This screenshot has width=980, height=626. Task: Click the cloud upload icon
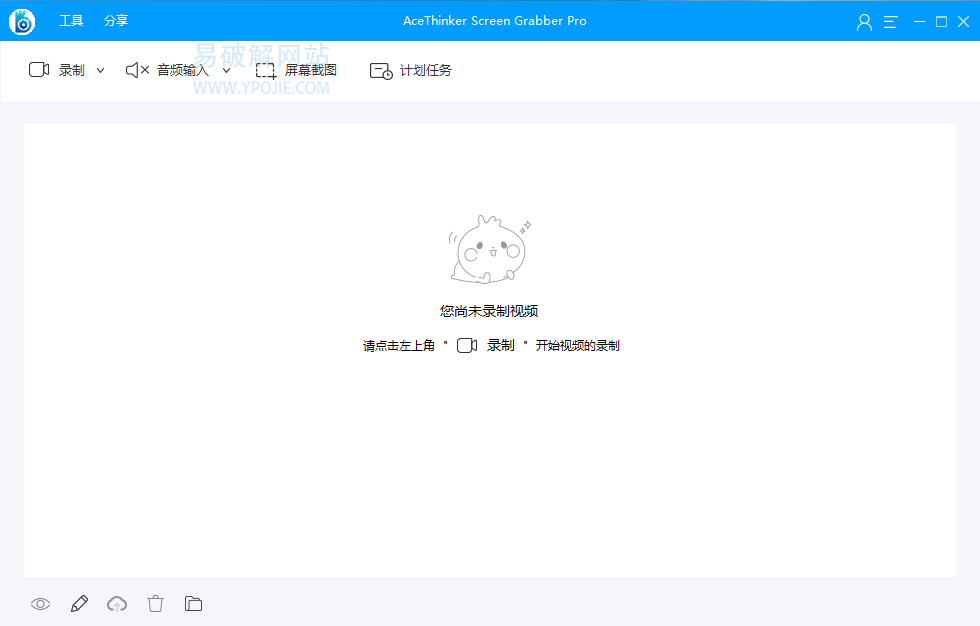point(117,603)
